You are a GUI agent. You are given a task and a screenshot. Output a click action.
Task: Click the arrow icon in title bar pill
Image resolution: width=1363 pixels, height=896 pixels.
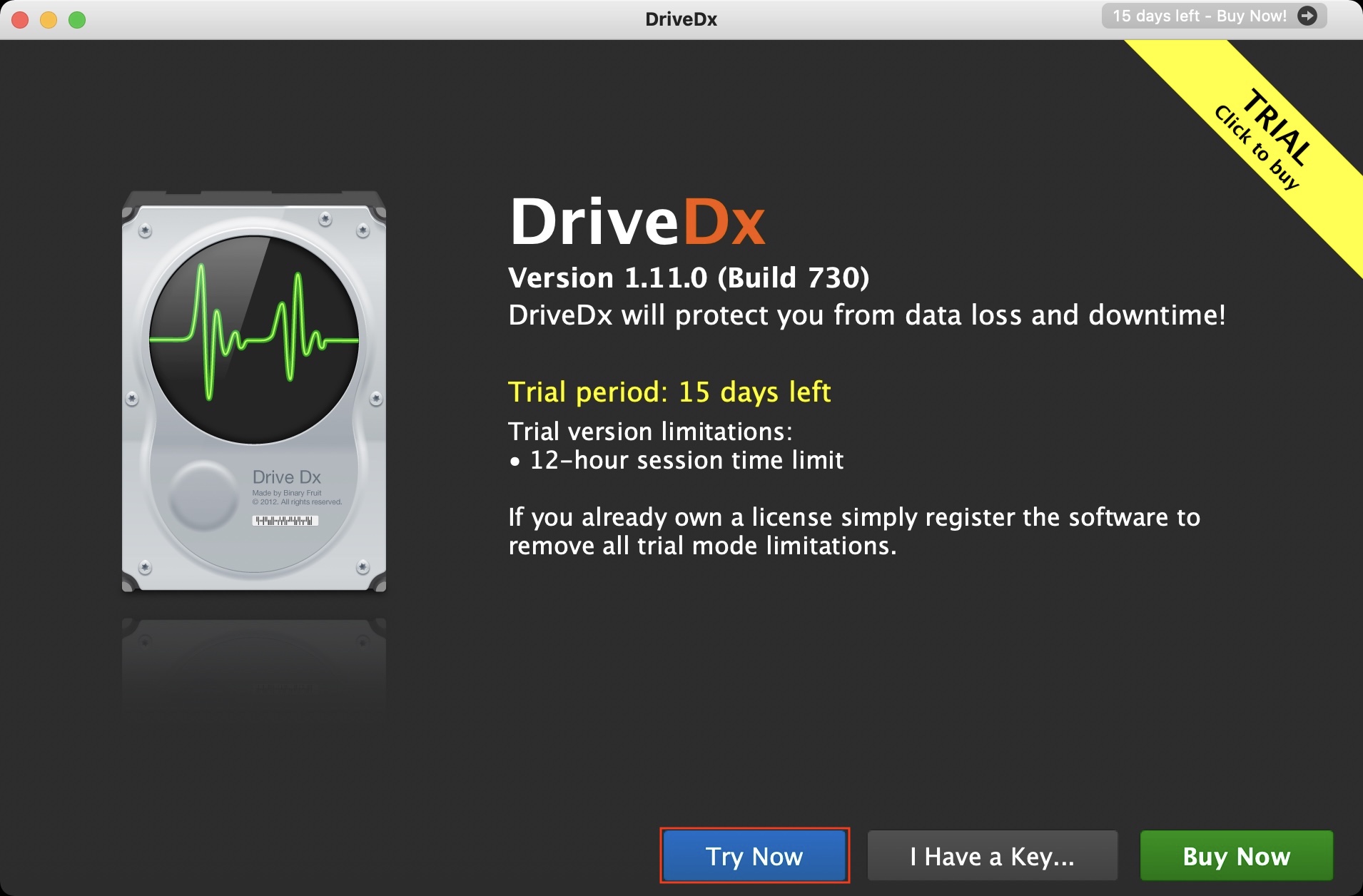(x=1307, y=16)
